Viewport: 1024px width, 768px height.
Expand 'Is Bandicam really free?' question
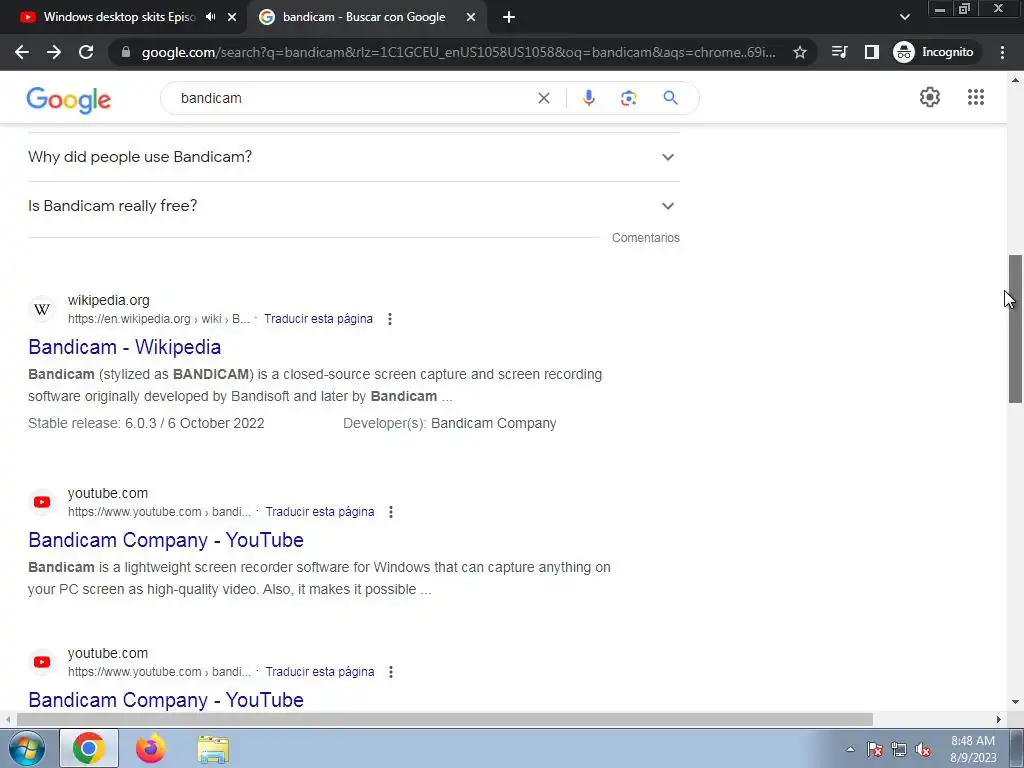[353, 206]
